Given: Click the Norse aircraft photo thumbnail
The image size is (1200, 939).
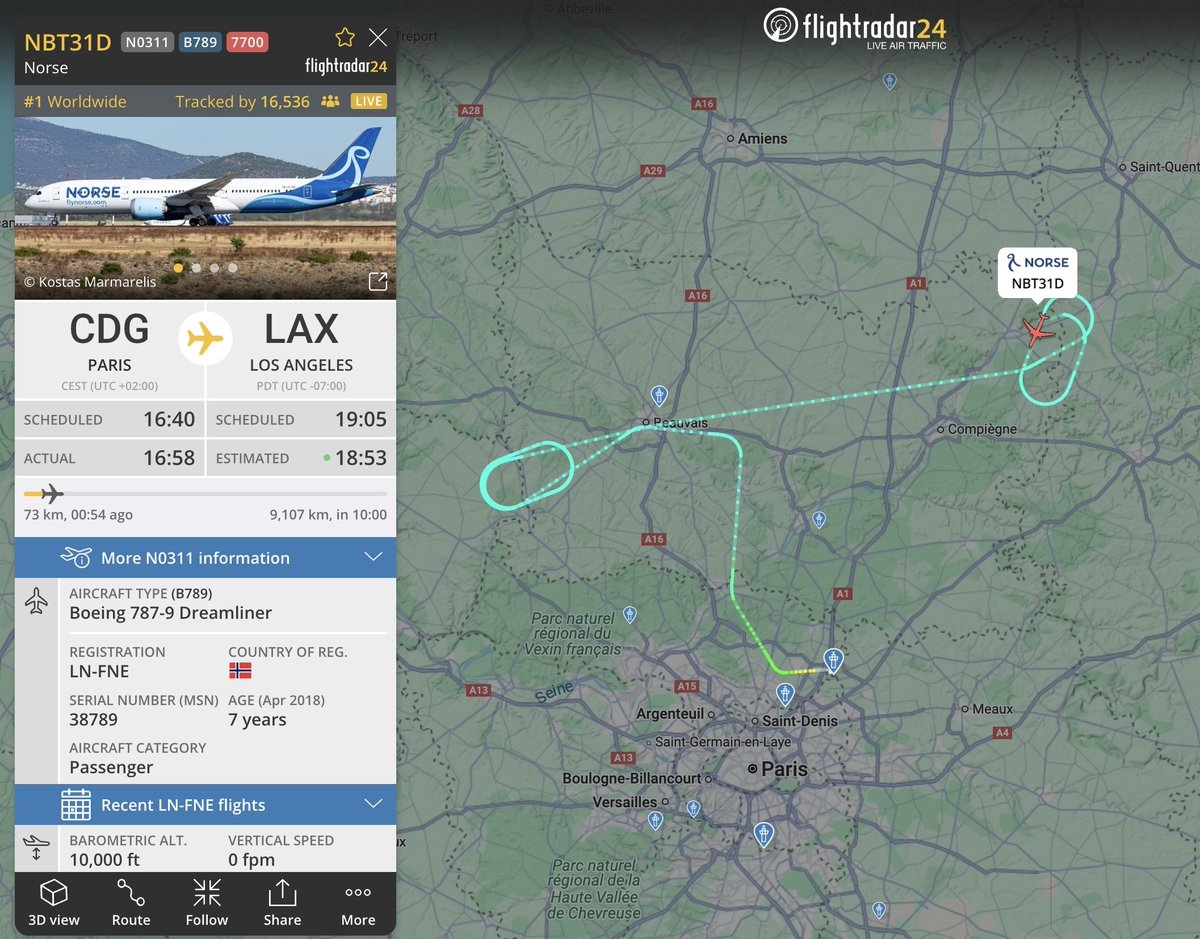Looking at the screenshot, I should [205, 208].
